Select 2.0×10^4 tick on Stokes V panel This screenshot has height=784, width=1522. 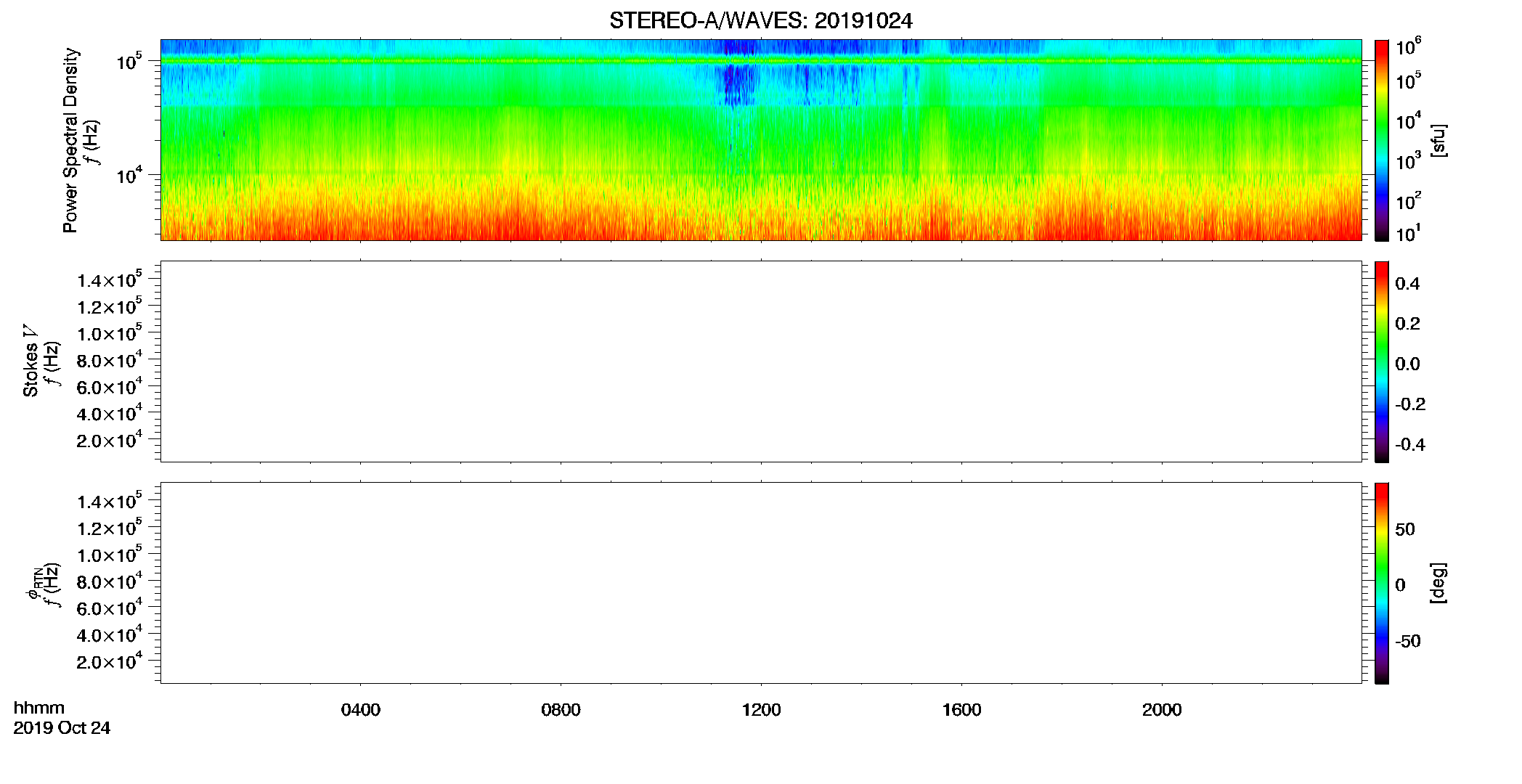click(x=110, y=439)
